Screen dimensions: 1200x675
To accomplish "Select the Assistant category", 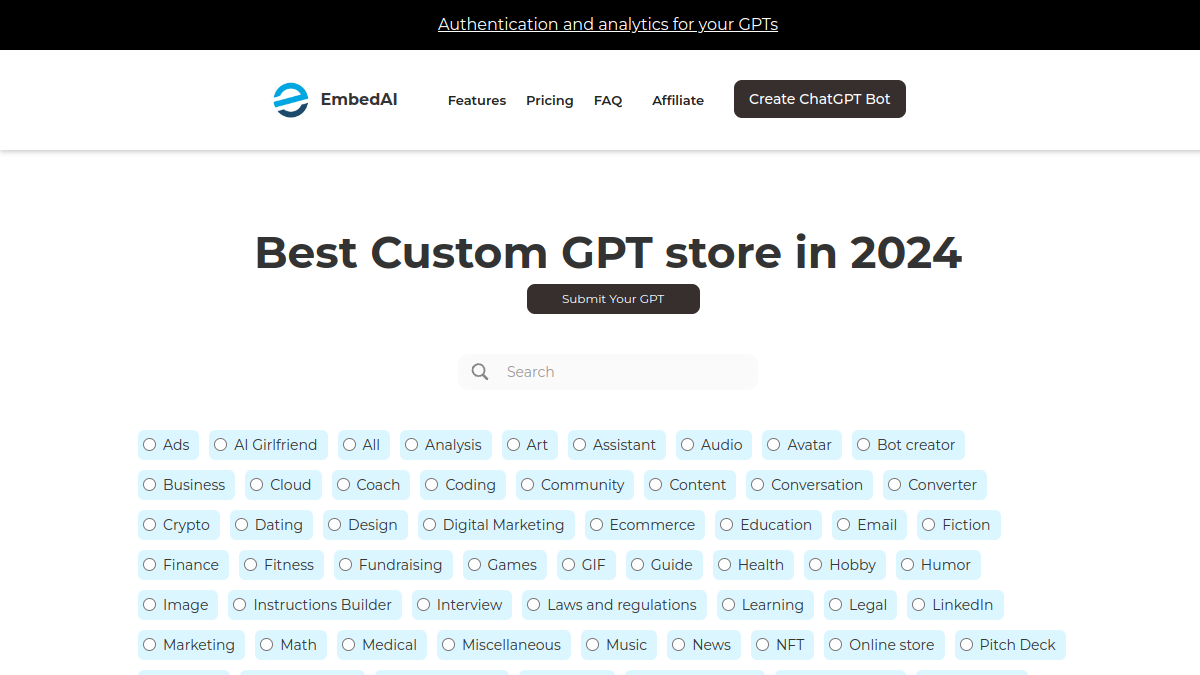I will click(617, 445).
